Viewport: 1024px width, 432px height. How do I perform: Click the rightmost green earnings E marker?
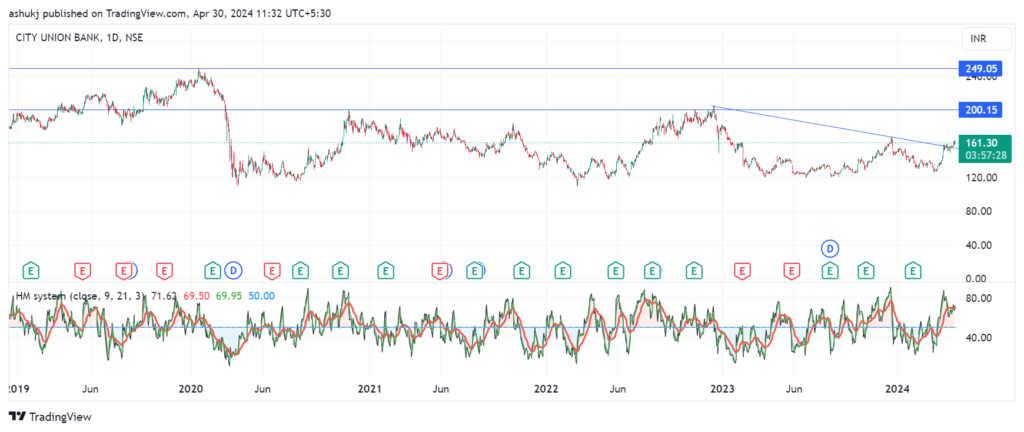[x=913, y=269]
